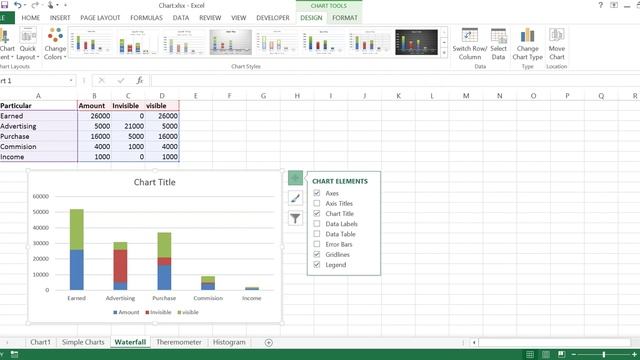Uncheck the Axes checkbox
Viewport: 640px width, 360px height.
tap(317, 193)
